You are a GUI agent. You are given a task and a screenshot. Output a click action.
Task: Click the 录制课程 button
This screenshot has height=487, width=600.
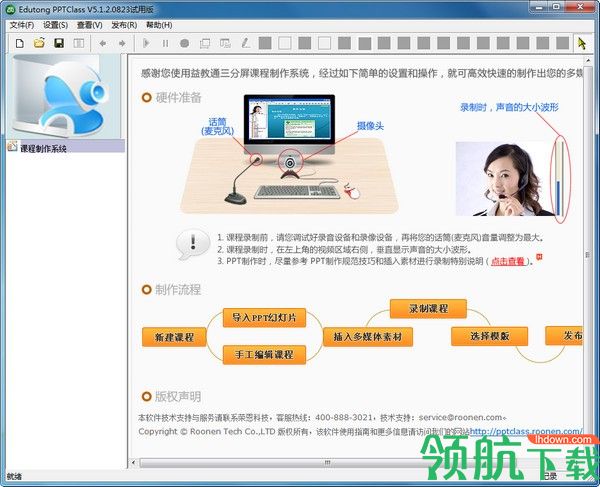coord(428,308)
